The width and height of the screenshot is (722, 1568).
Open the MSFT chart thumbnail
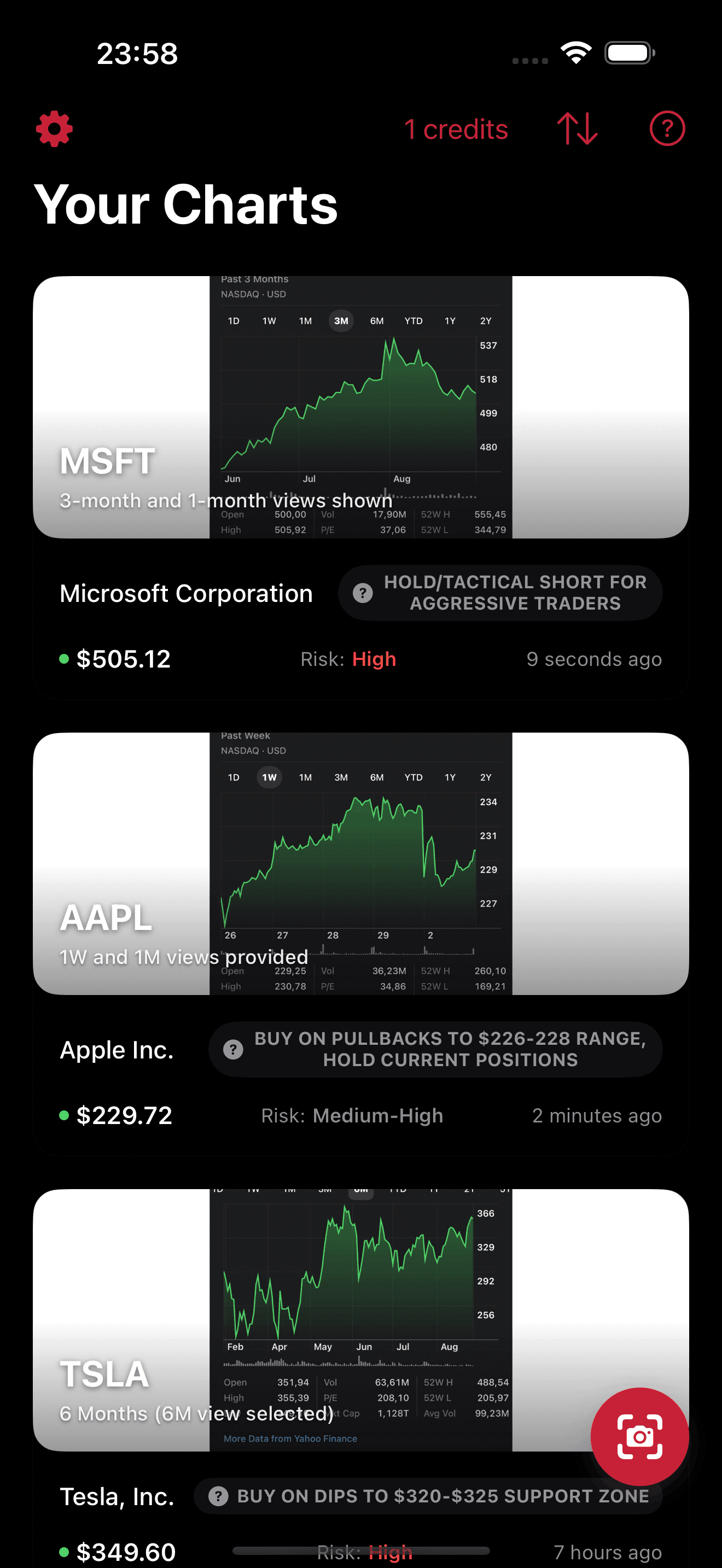tap(360, 407)
